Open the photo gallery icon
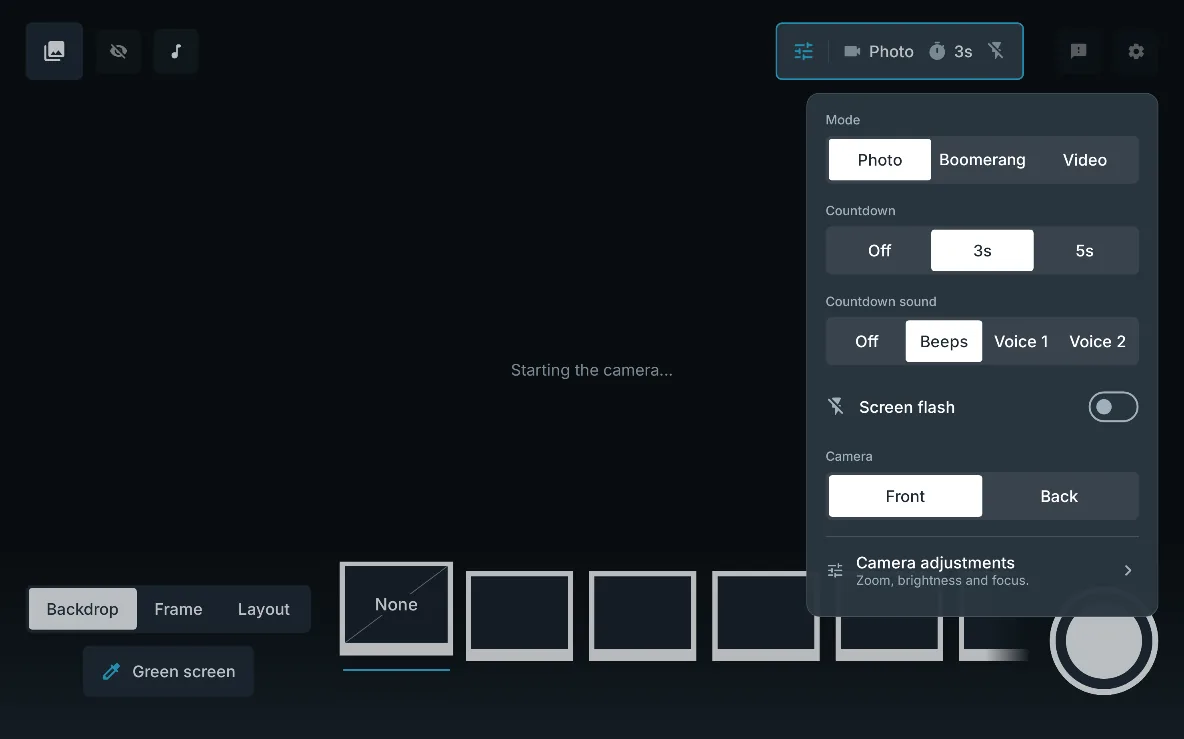Viewport: 1184px width, 739px height. pyautogui.click(x=54, y=51)
